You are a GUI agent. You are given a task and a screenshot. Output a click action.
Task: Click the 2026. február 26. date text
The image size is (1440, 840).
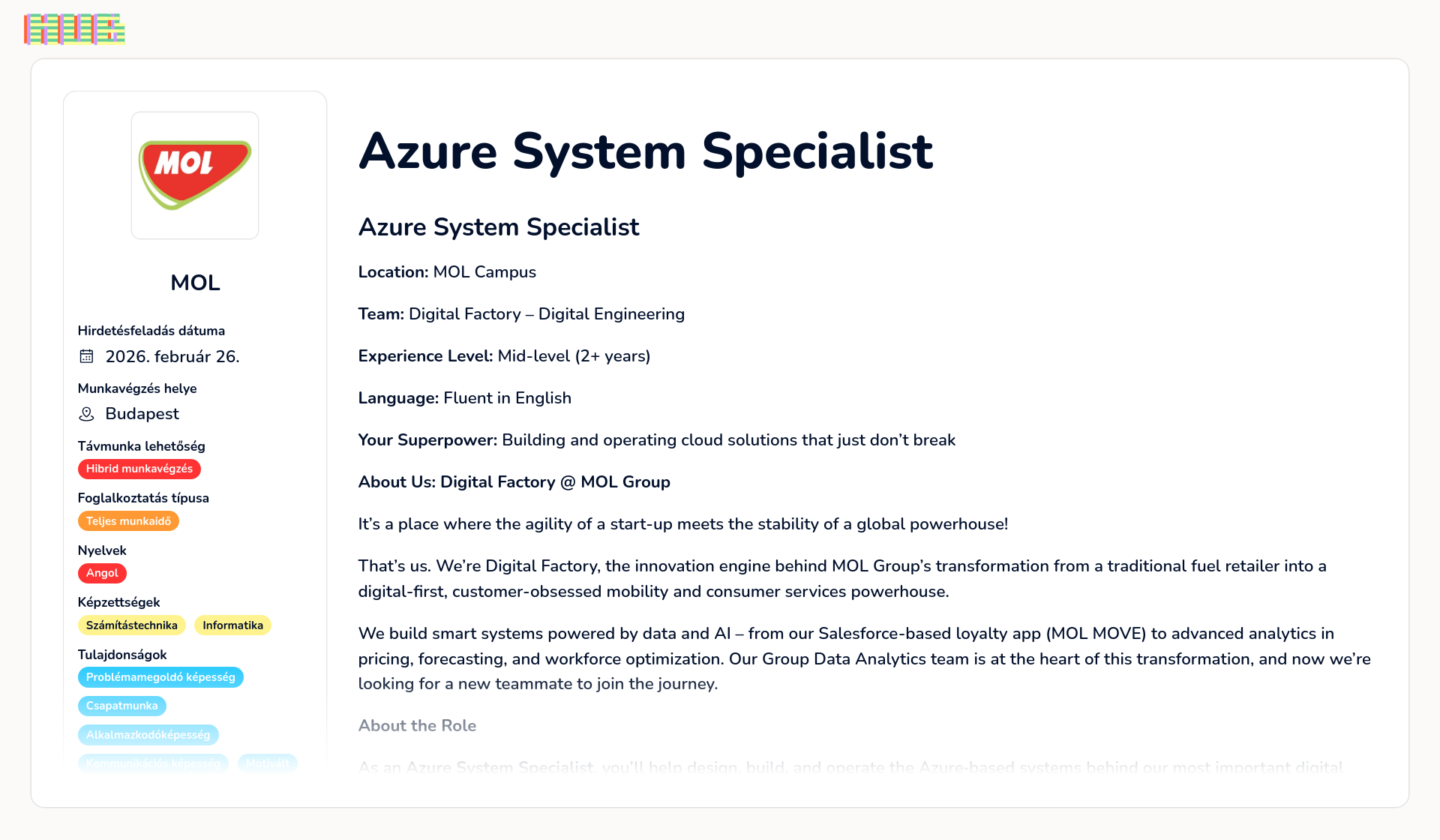pos(172,356)
